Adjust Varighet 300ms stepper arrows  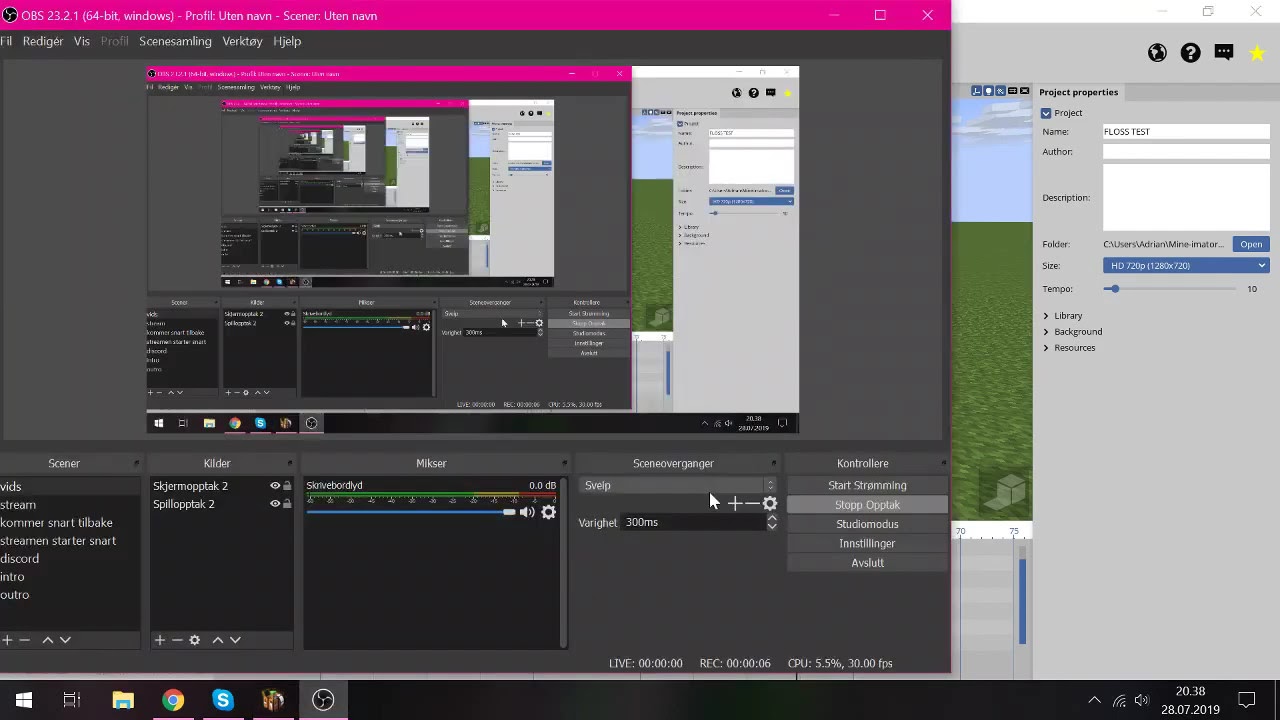[x=771, y=522]
